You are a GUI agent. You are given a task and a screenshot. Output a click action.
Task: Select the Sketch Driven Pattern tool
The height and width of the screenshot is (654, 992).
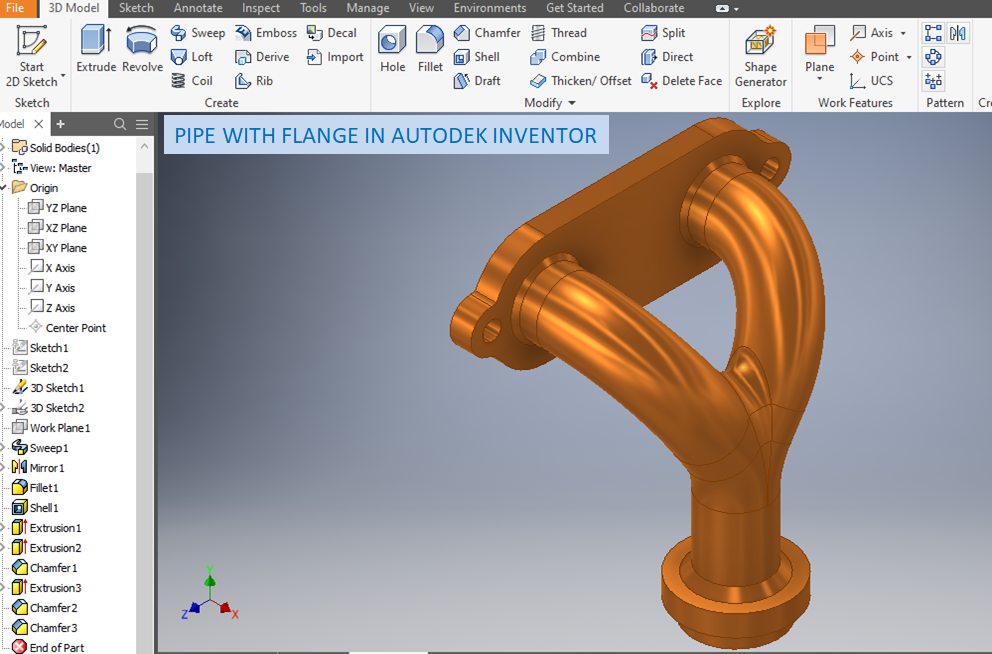[933, 81]
